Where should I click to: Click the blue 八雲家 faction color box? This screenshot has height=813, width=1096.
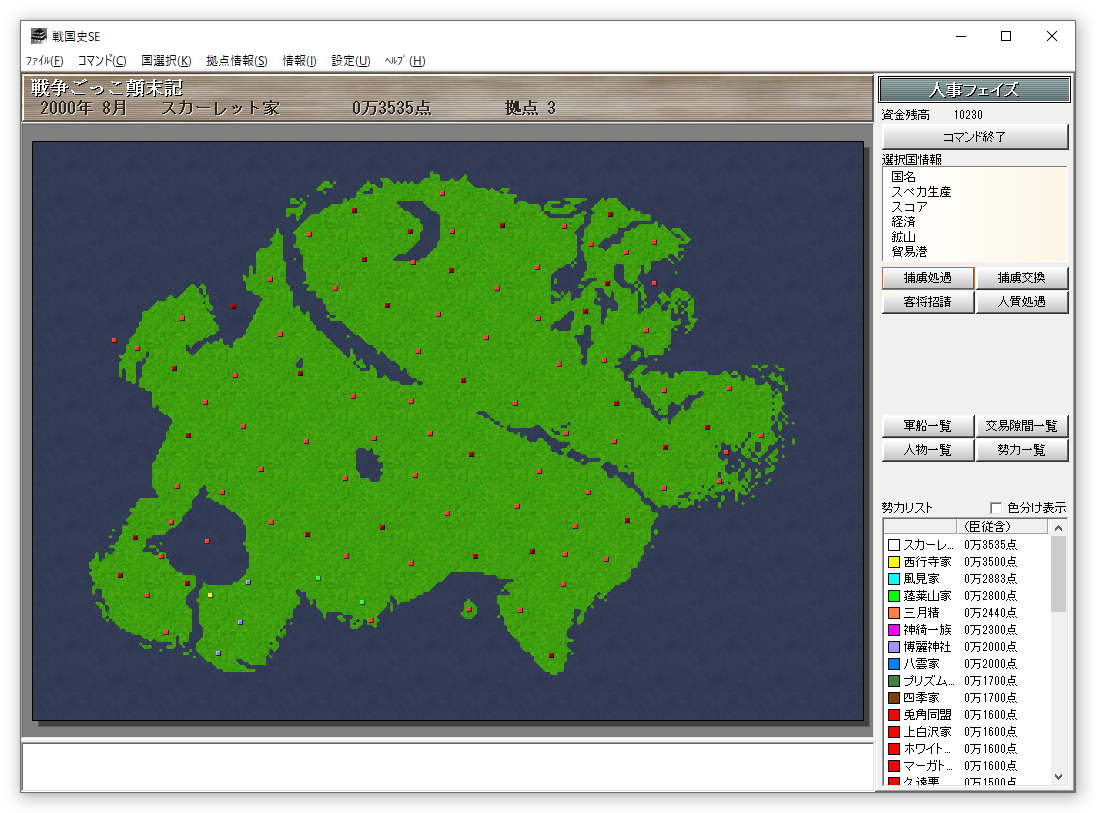click(x=894, y=664)
